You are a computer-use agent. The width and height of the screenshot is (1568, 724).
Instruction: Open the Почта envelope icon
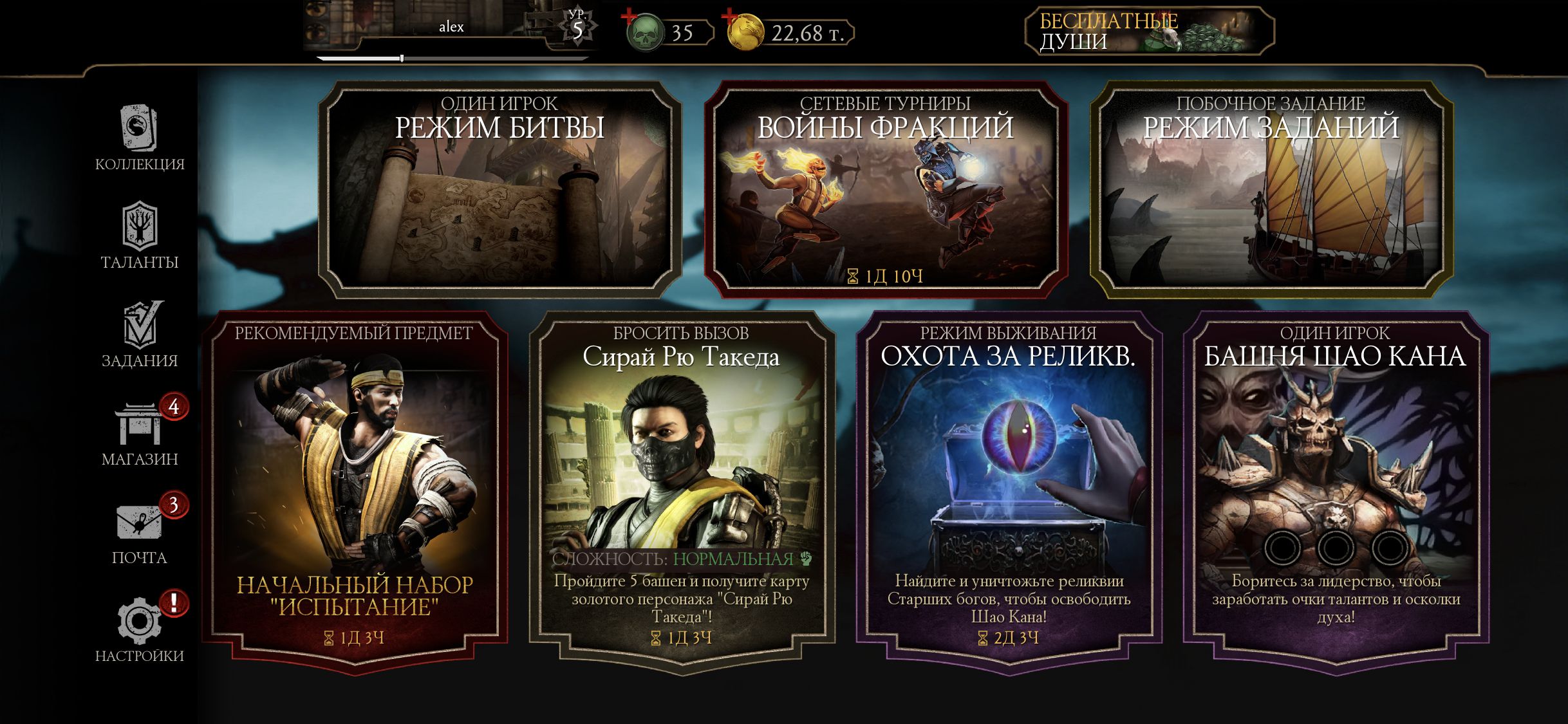point(139,521)
